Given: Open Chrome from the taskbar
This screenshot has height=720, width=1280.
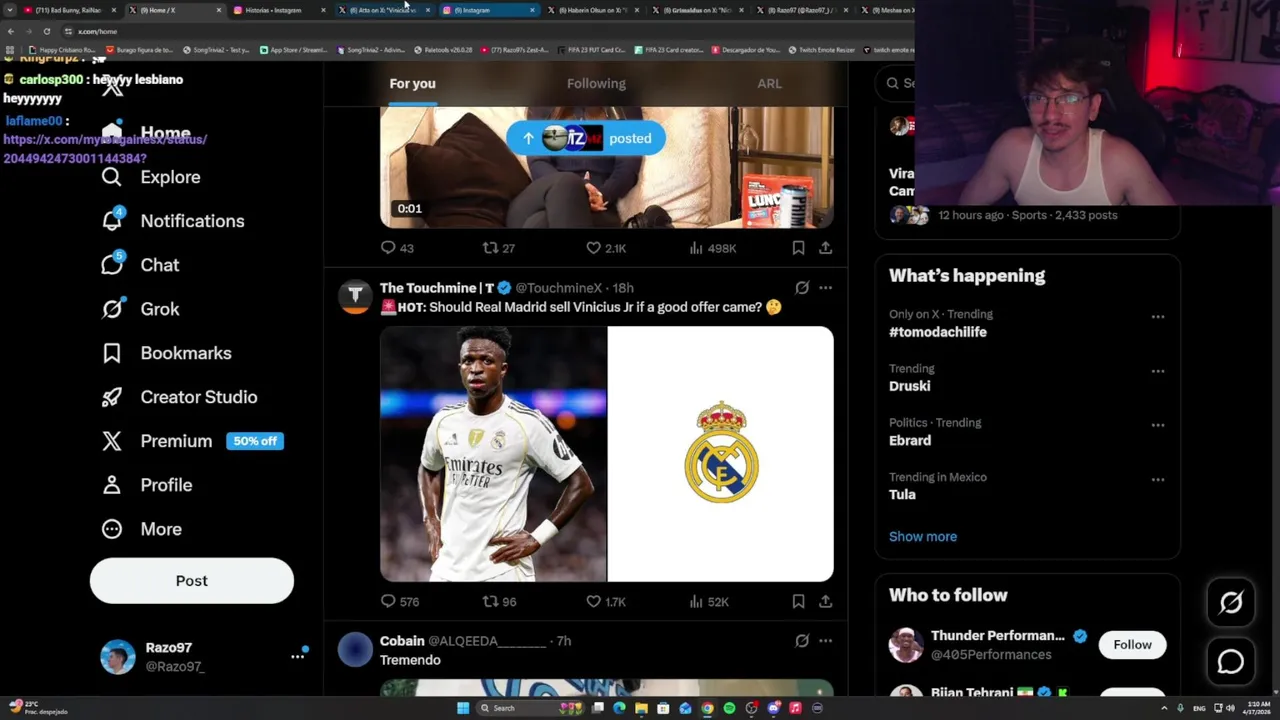Looking at the screenshot, I should point(707,708).
